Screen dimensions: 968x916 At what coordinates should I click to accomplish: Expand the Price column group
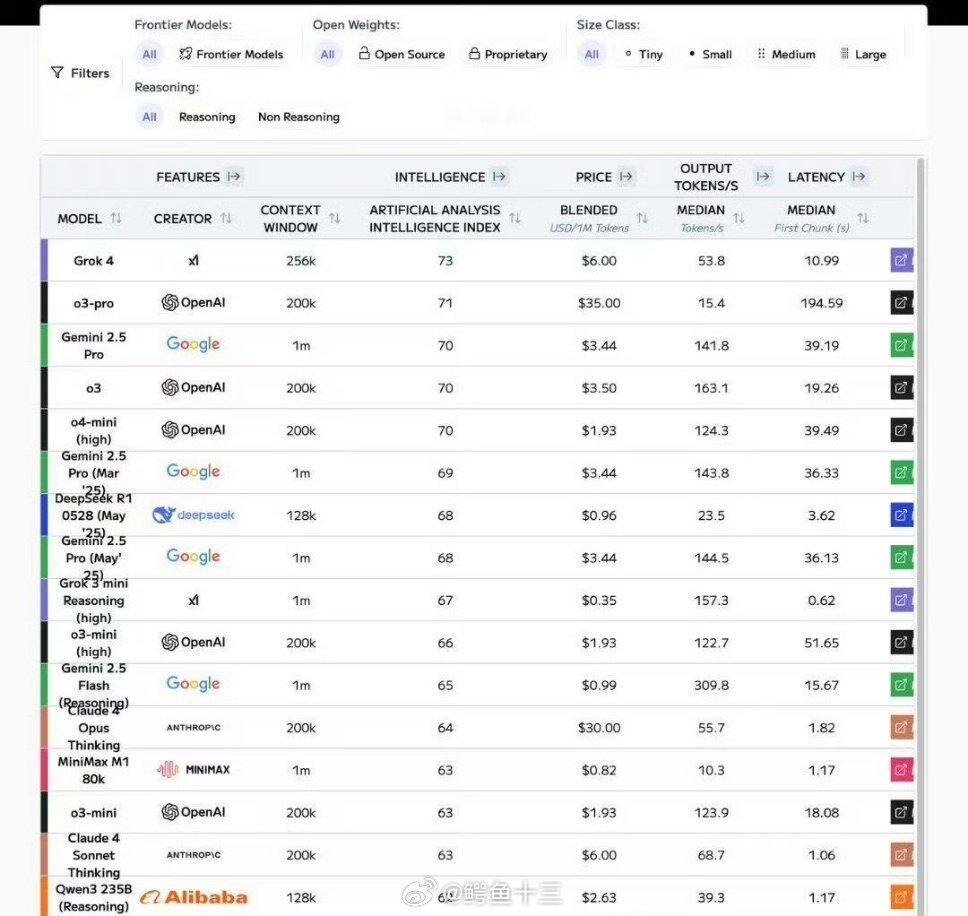click(x=626, y=177)
